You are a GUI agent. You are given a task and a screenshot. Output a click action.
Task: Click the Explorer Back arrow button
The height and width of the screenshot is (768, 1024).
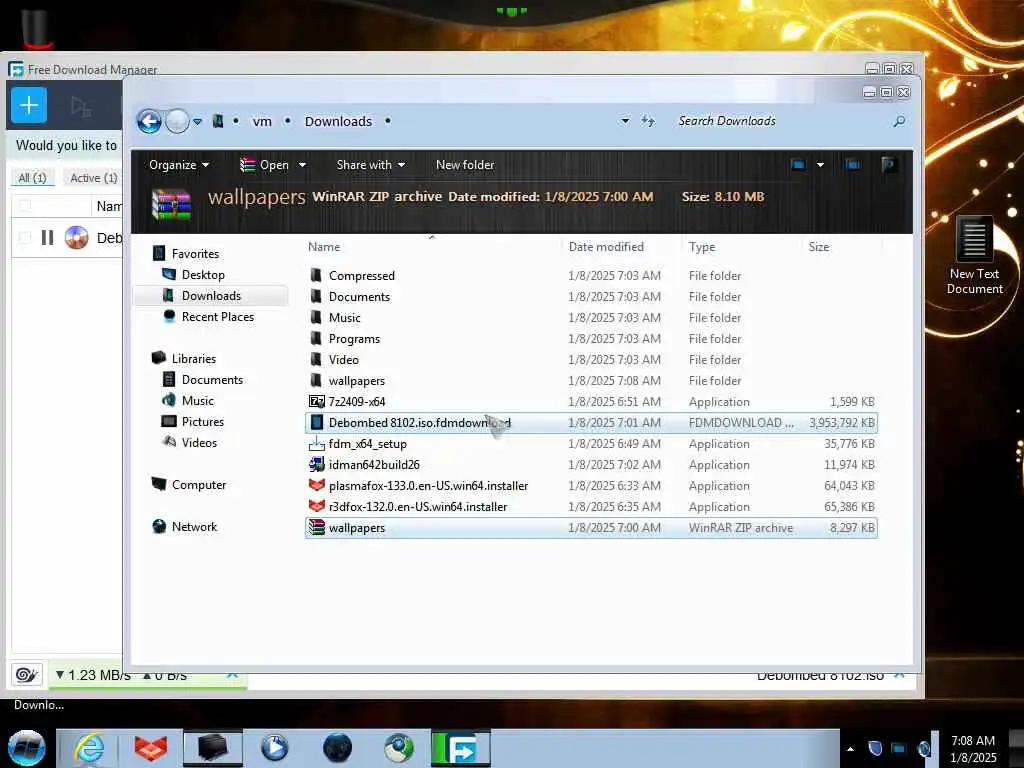coord(149,121)
